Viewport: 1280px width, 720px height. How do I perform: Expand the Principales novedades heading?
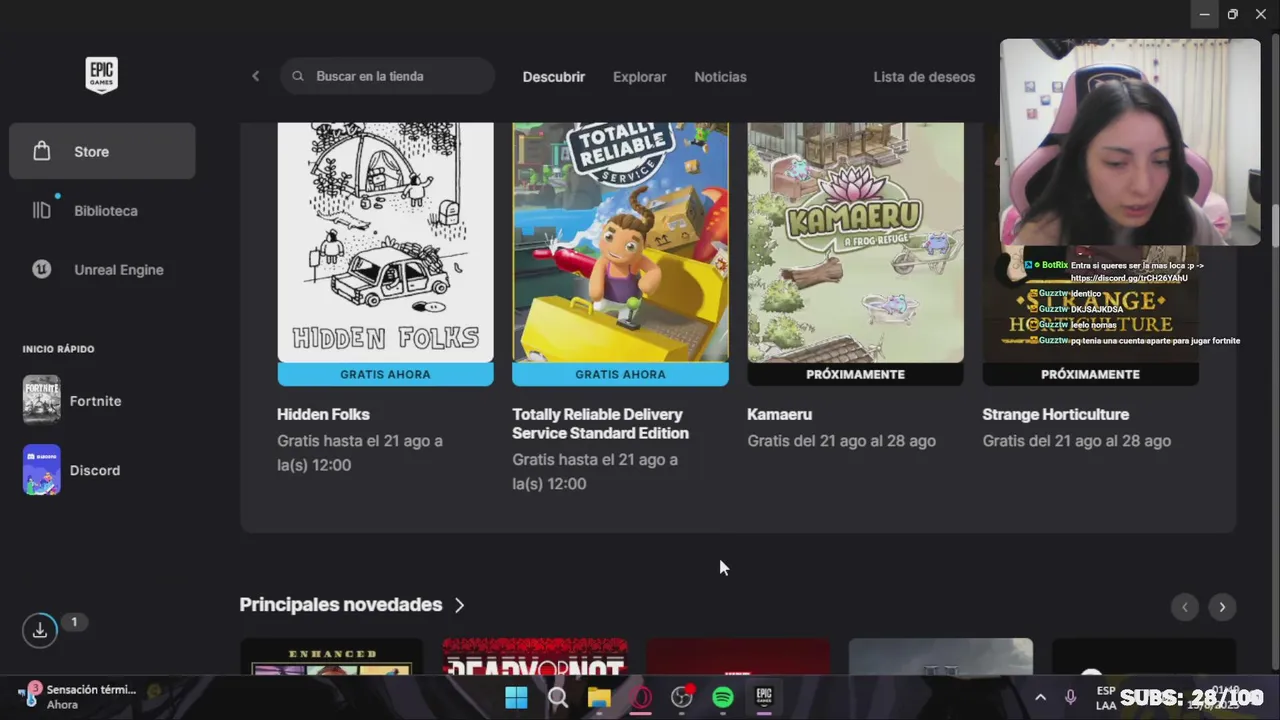coord(340,605)
